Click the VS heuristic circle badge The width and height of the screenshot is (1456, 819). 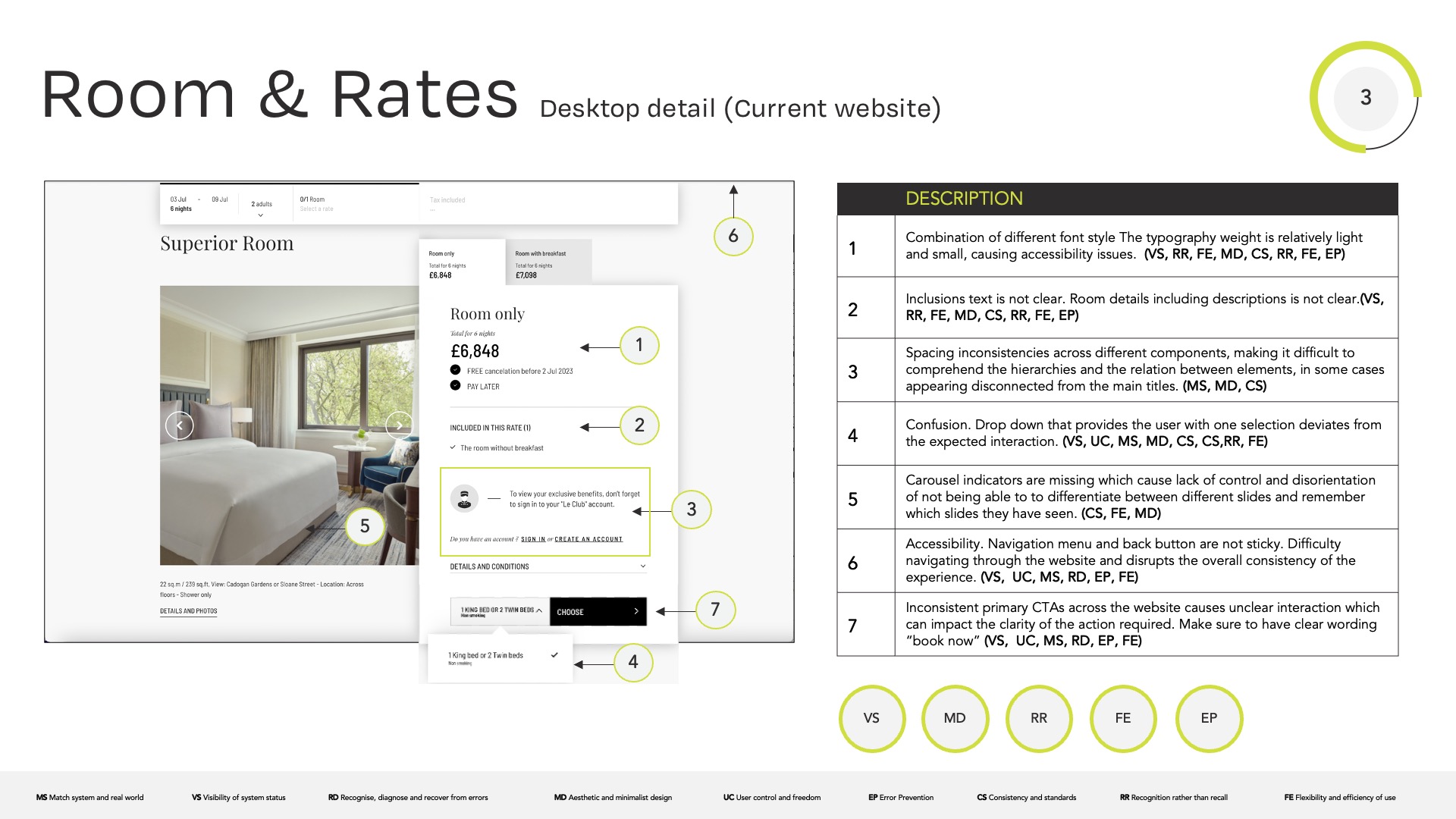871,718
